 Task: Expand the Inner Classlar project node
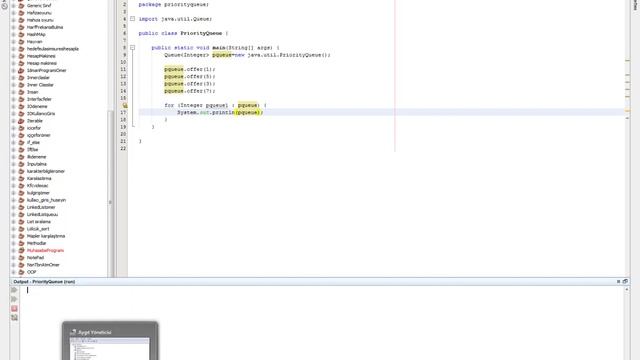(x=13, y=85)
